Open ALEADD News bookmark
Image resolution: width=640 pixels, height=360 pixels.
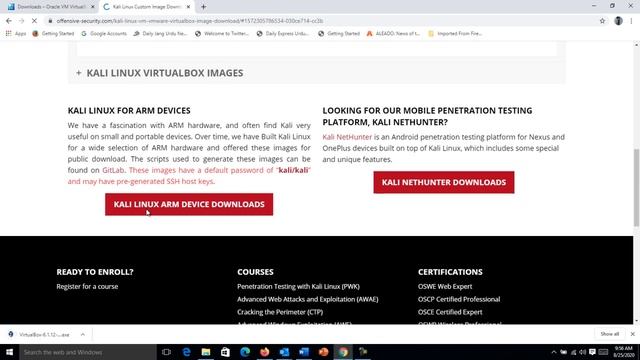click(393, 33)
